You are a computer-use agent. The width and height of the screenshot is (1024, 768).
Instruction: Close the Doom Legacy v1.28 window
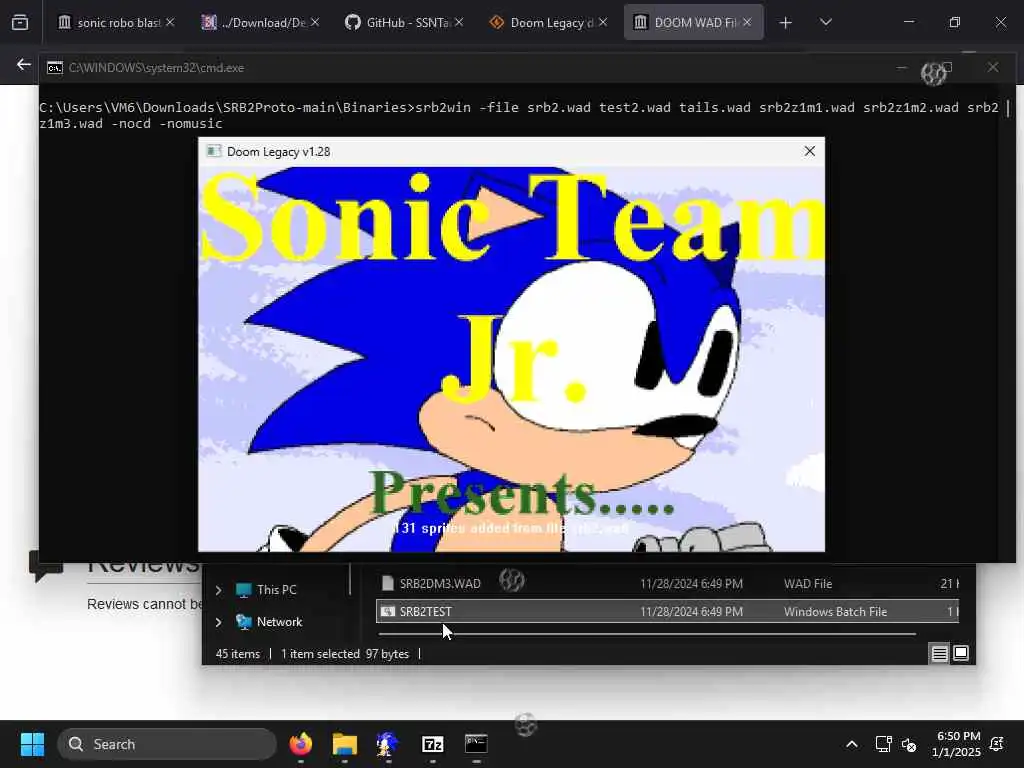[810, 152]
